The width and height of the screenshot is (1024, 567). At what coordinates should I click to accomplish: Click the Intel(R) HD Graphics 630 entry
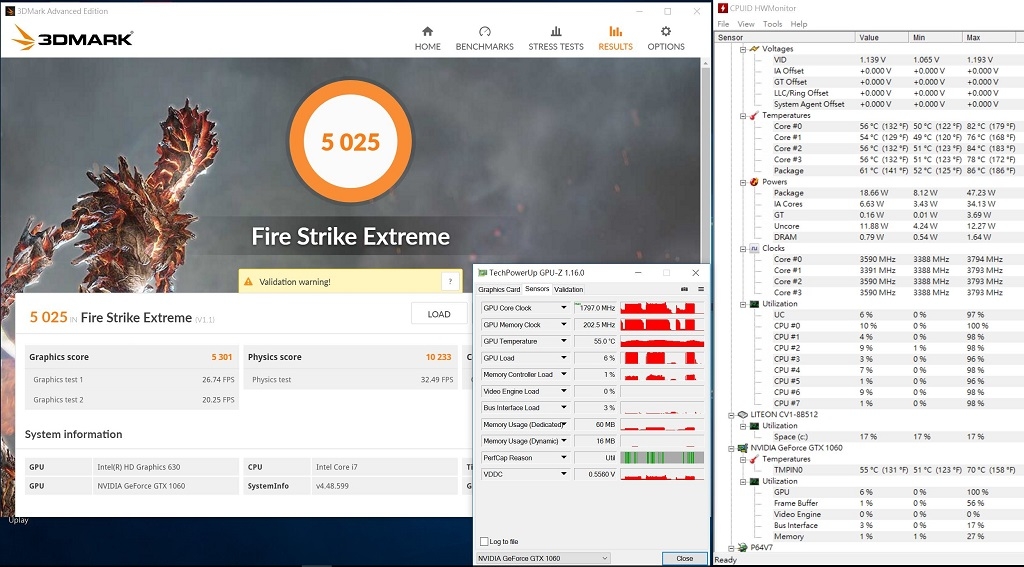point(138,467)
